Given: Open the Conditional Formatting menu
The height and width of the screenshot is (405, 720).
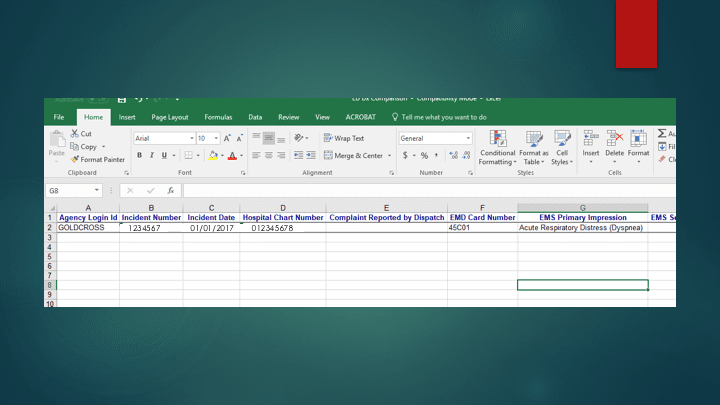Looking at the screenshot, I should point(497,139).
